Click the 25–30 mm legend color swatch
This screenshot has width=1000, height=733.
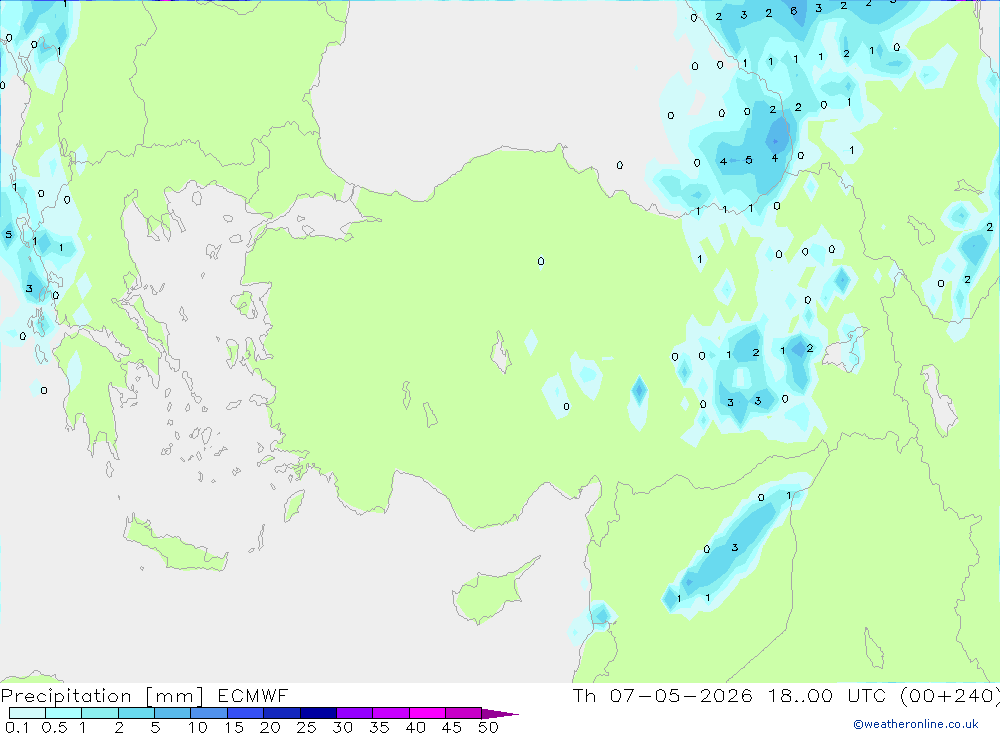tap(318, 713)
